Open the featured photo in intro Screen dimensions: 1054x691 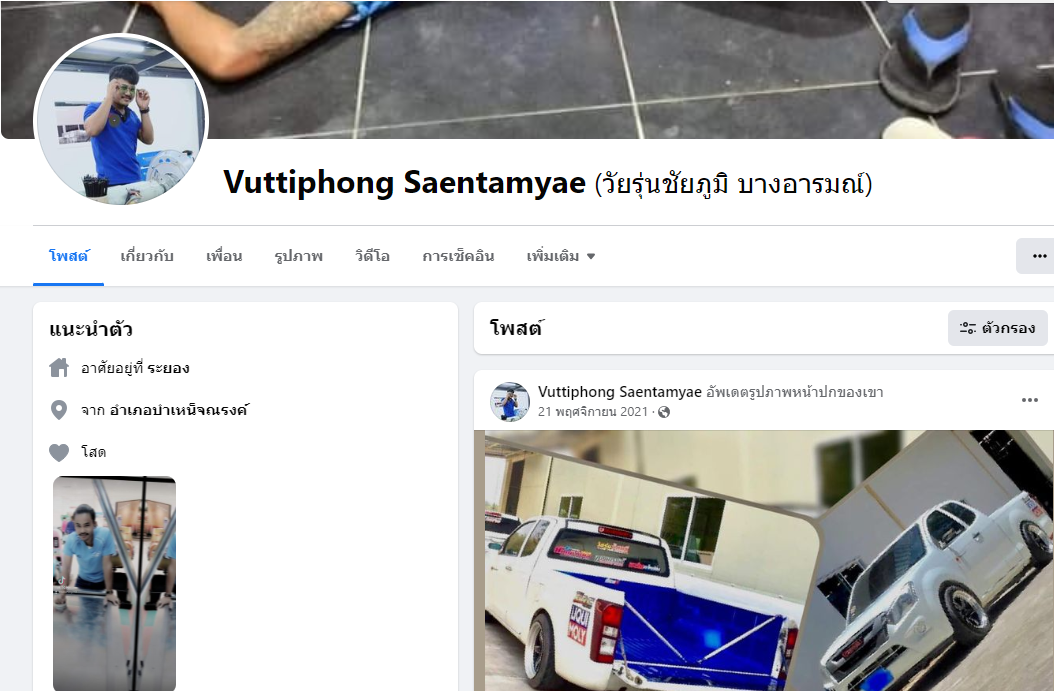click(114, 583)
